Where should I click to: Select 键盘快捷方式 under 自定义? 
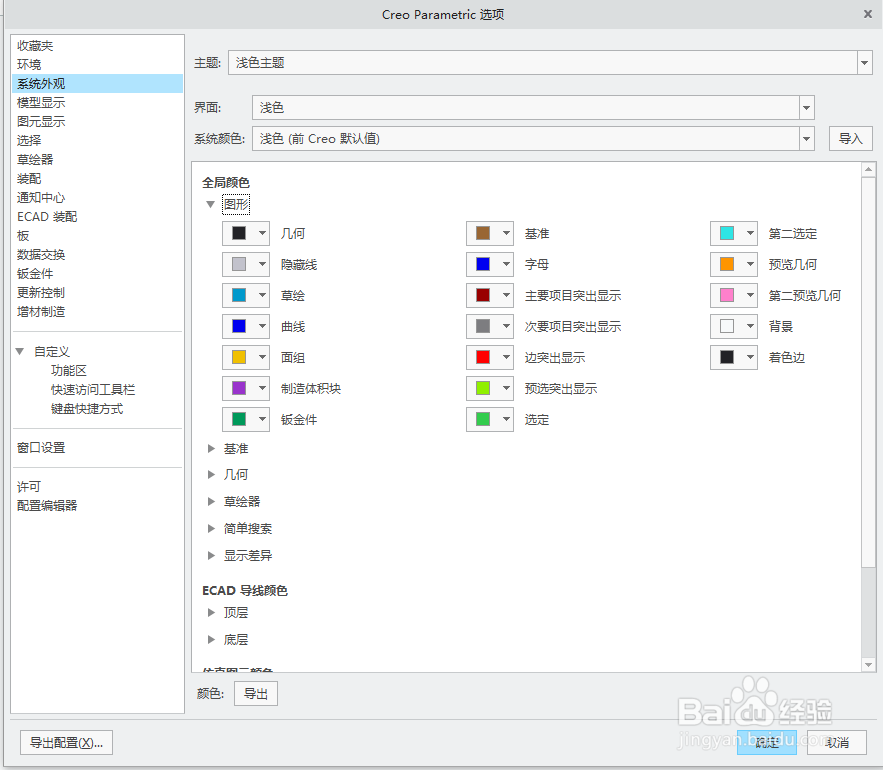(87, 409)
